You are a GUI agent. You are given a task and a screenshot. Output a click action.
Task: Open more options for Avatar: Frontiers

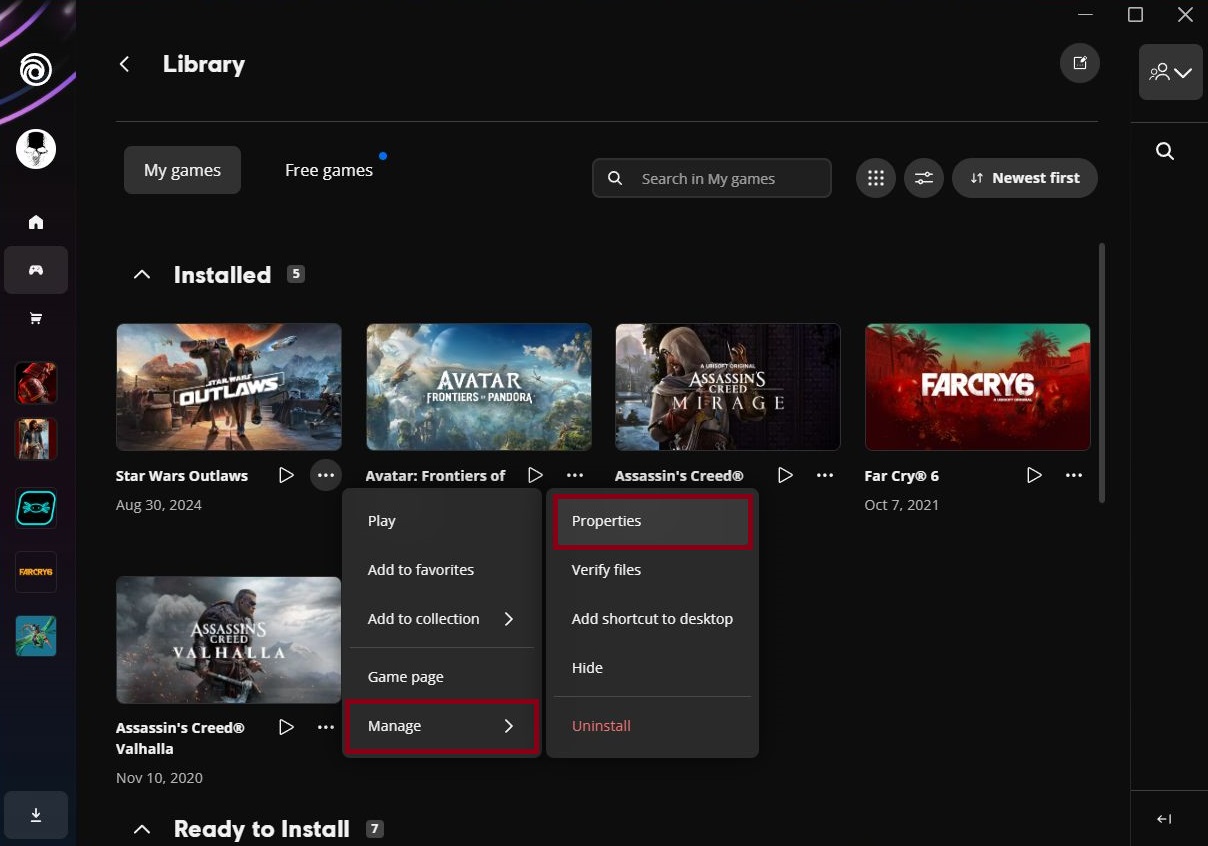pos(575,475)
